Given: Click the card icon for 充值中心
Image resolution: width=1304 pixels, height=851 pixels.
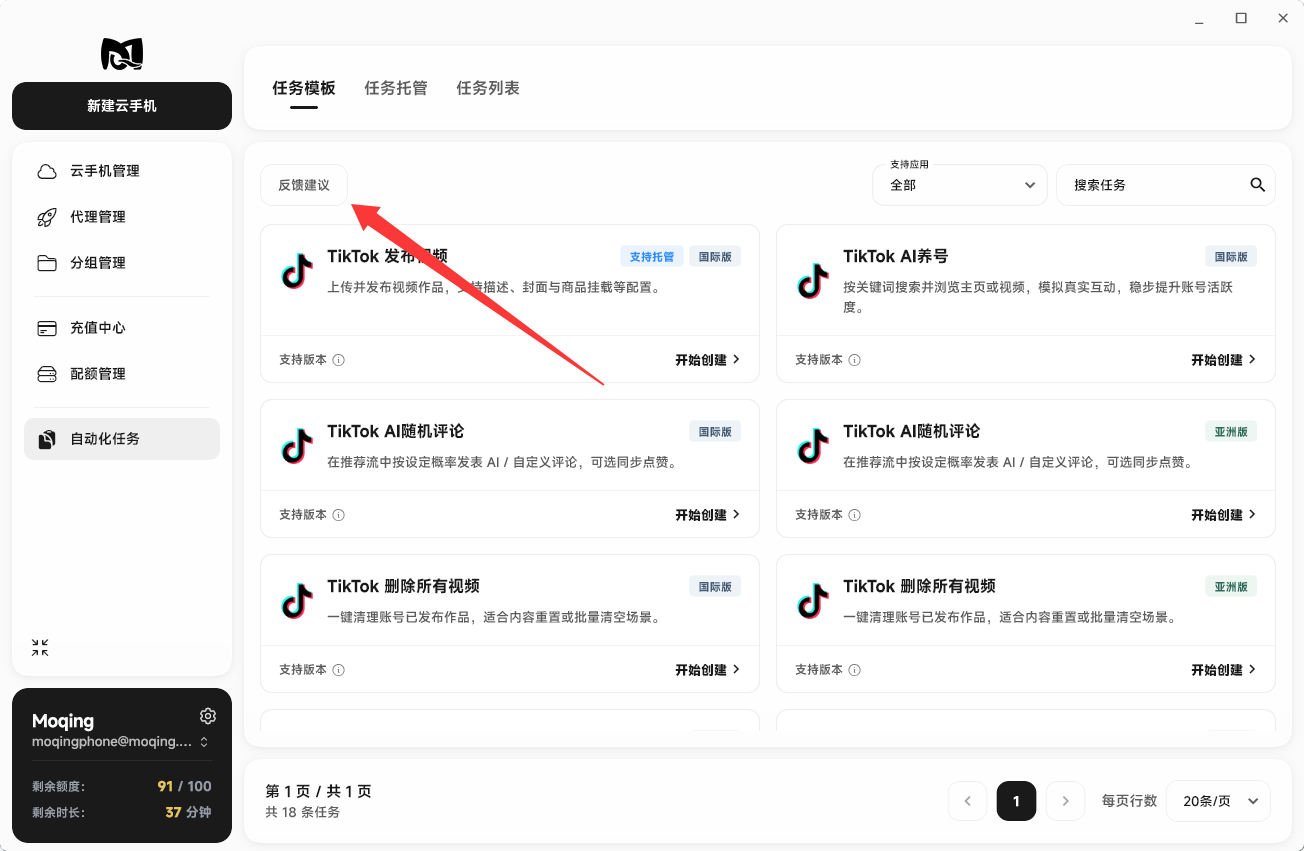Looking at the screenshot, I should [x=47, y=328].
